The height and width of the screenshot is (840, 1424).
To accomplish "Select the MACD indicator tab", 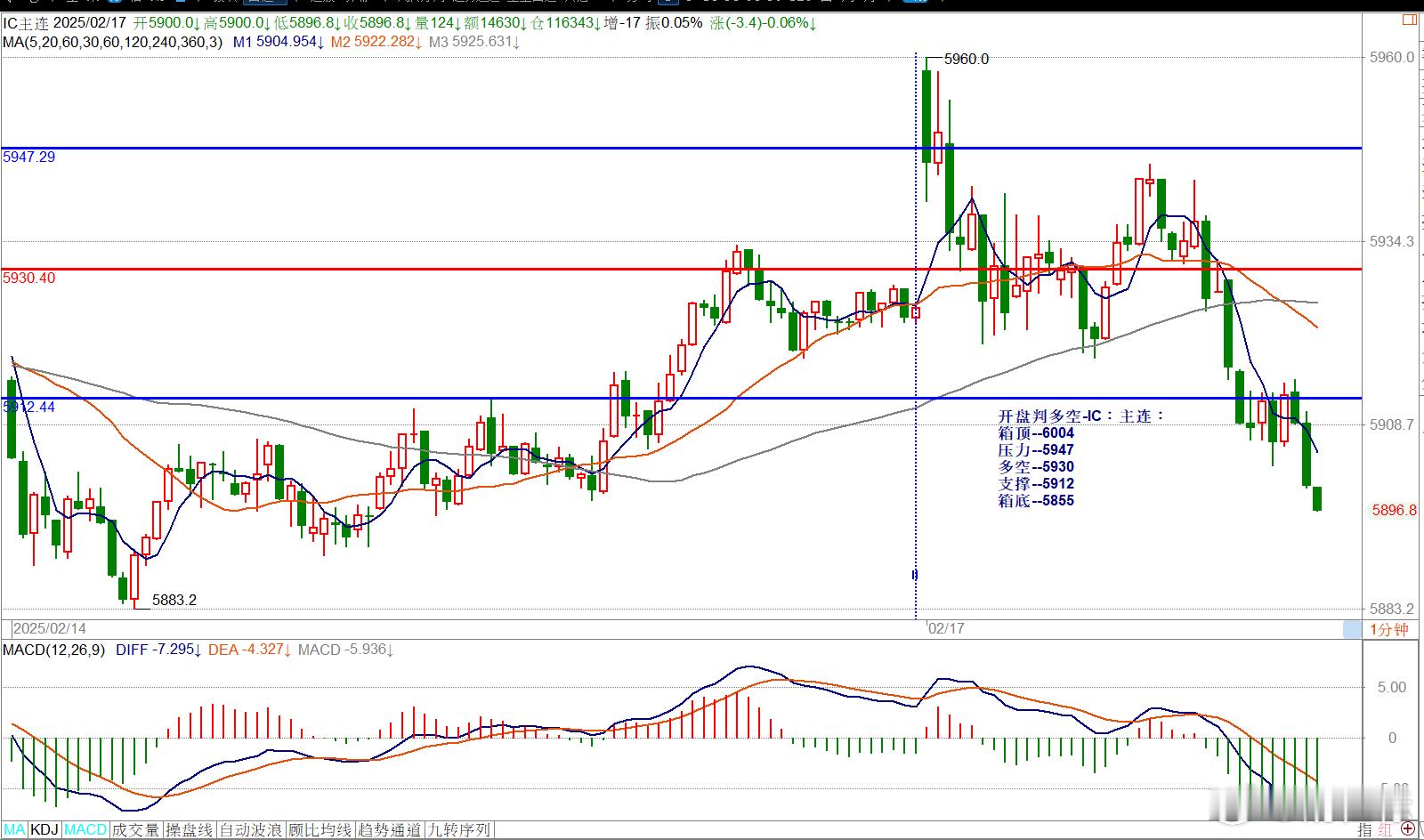I will coord(85,829).
